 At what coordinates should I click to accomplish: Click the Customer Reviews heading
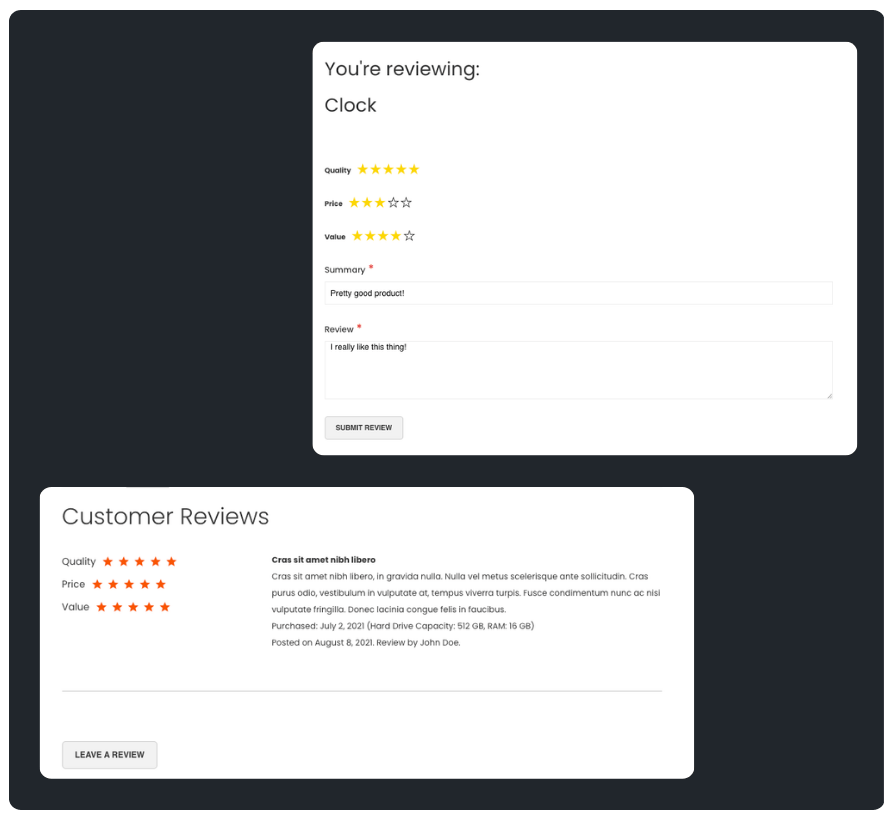166,516
